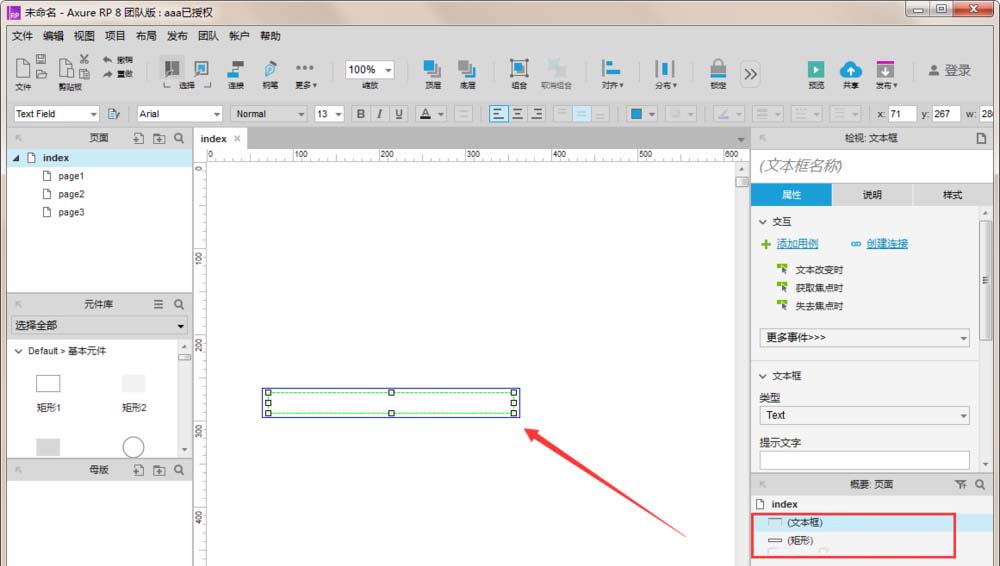Open the widget library hamburger menu
1000x566 pixels.
[x=158, y=304]
